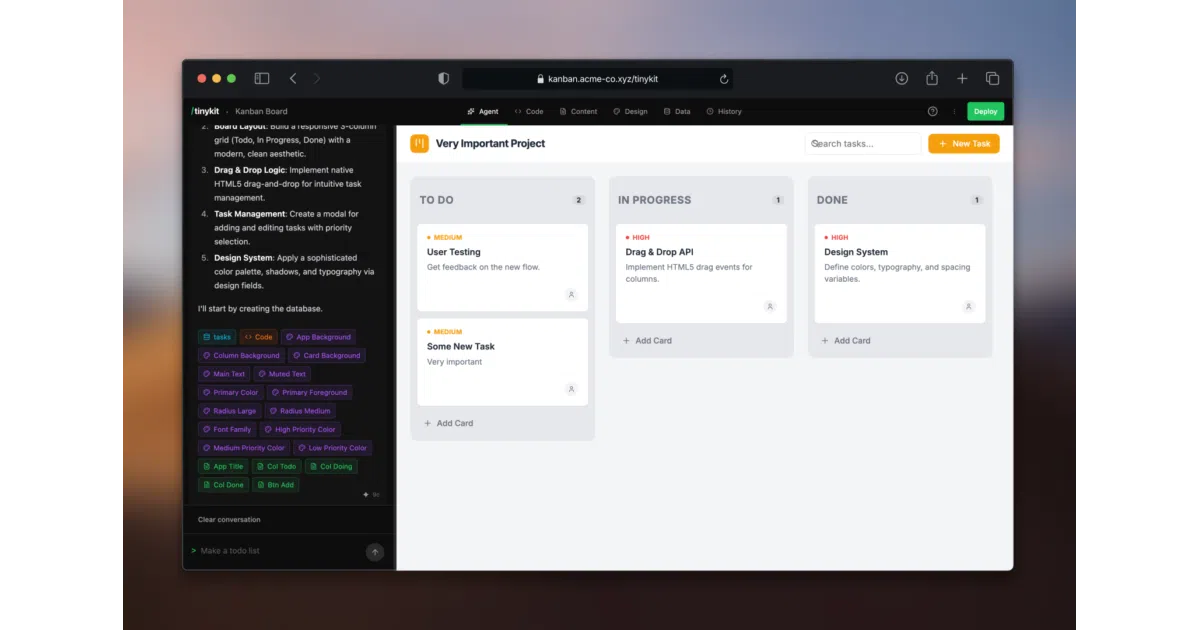The image size is (1200, 630).
Task: Switch to the Code tab
Action: [529, 111]
